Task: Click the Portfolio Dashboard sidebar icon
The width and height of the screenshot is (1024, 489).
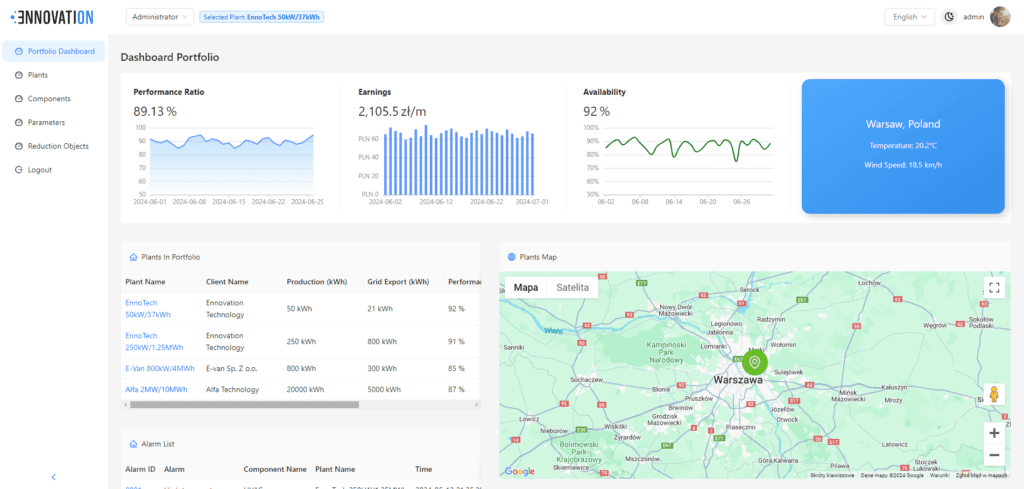Action: 18,51
